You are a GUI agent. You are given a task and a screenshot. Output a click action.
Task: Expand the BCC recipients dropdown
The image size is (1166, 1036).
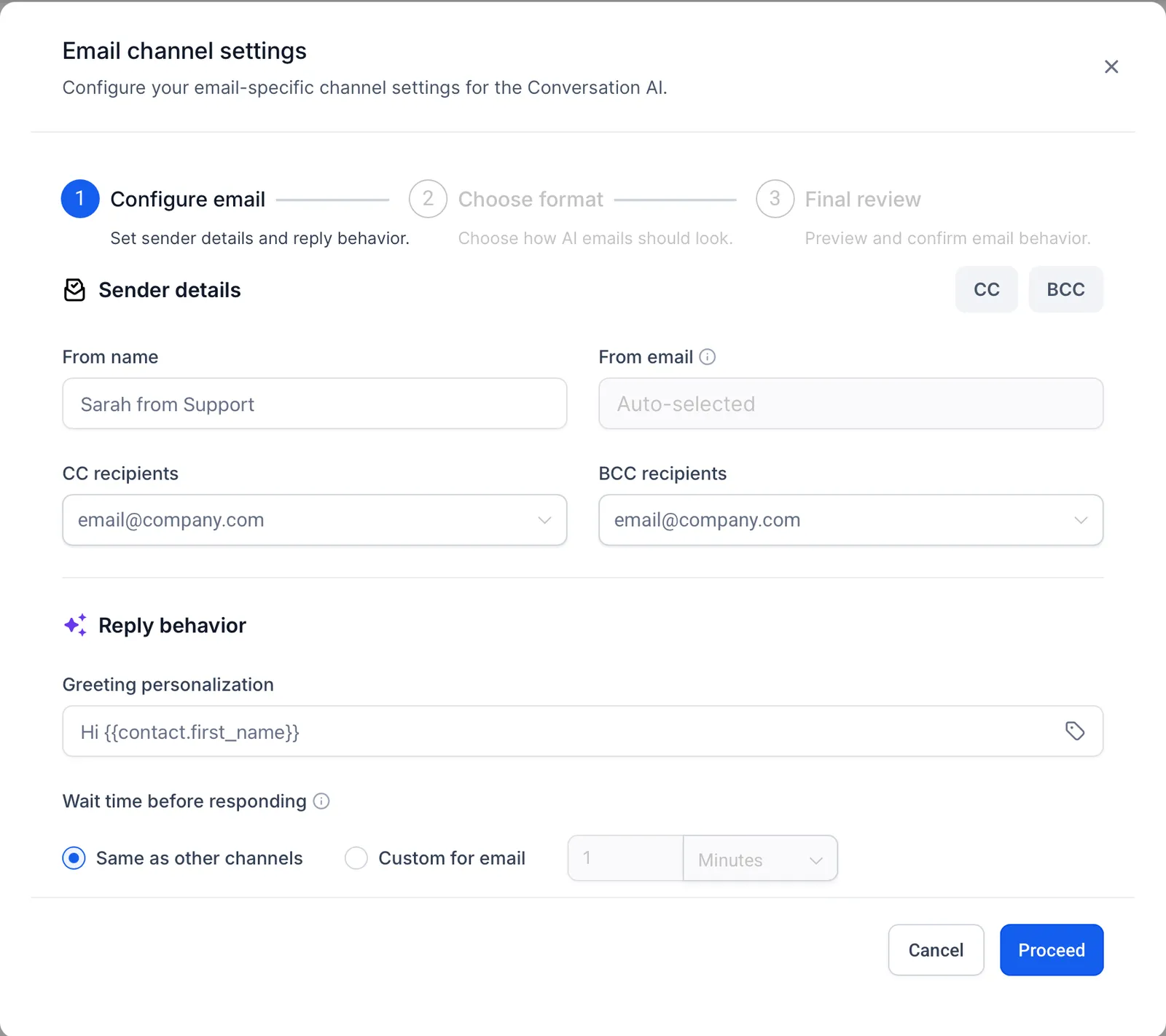pos(850,520)
